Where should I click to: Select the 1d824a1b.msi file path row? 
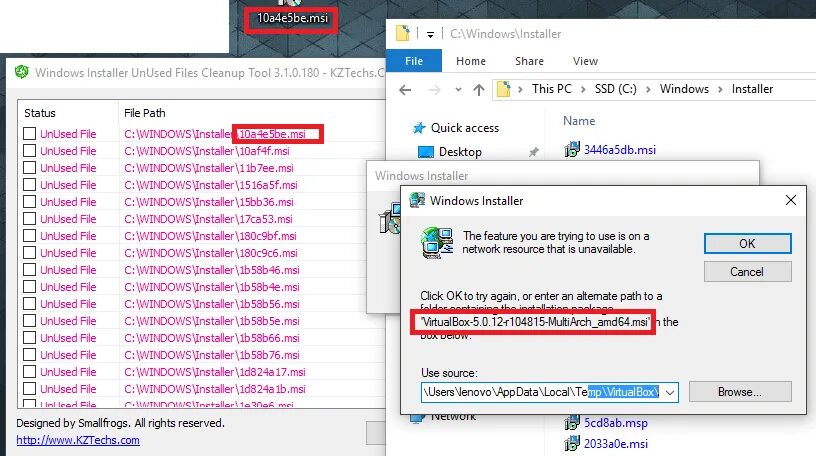215,389
